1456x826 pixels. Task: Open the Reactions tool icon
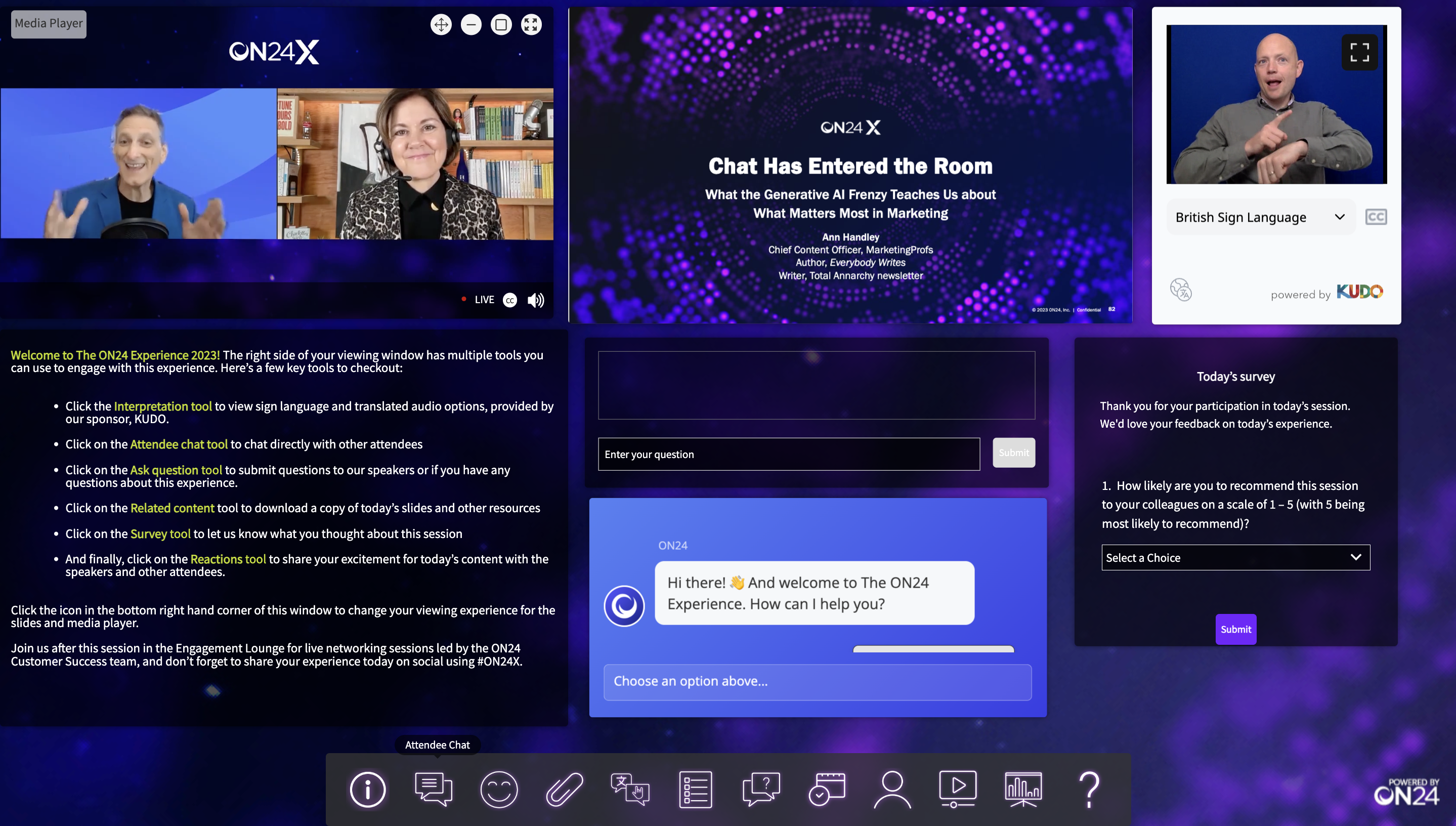point(498,788)
